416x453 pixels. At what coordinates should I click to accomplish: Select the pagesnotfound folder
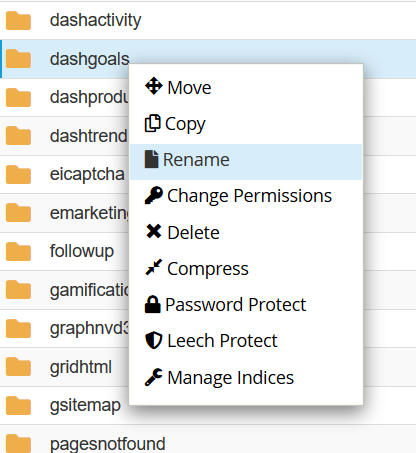click(x=107, y=444)
